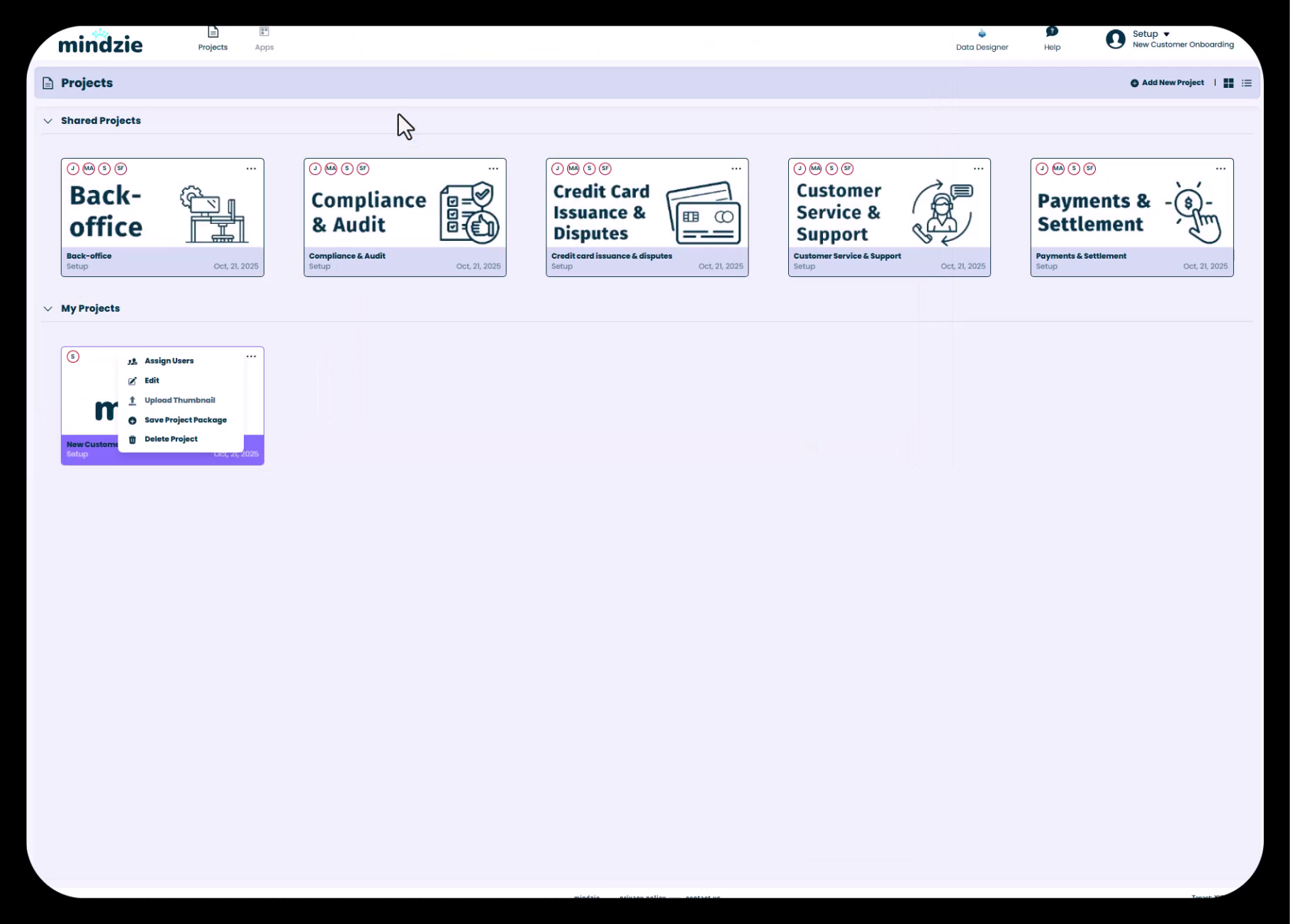1290x924 pixels.
Task: Open three-dot menu on Back-office card
Action: (251, 169)
